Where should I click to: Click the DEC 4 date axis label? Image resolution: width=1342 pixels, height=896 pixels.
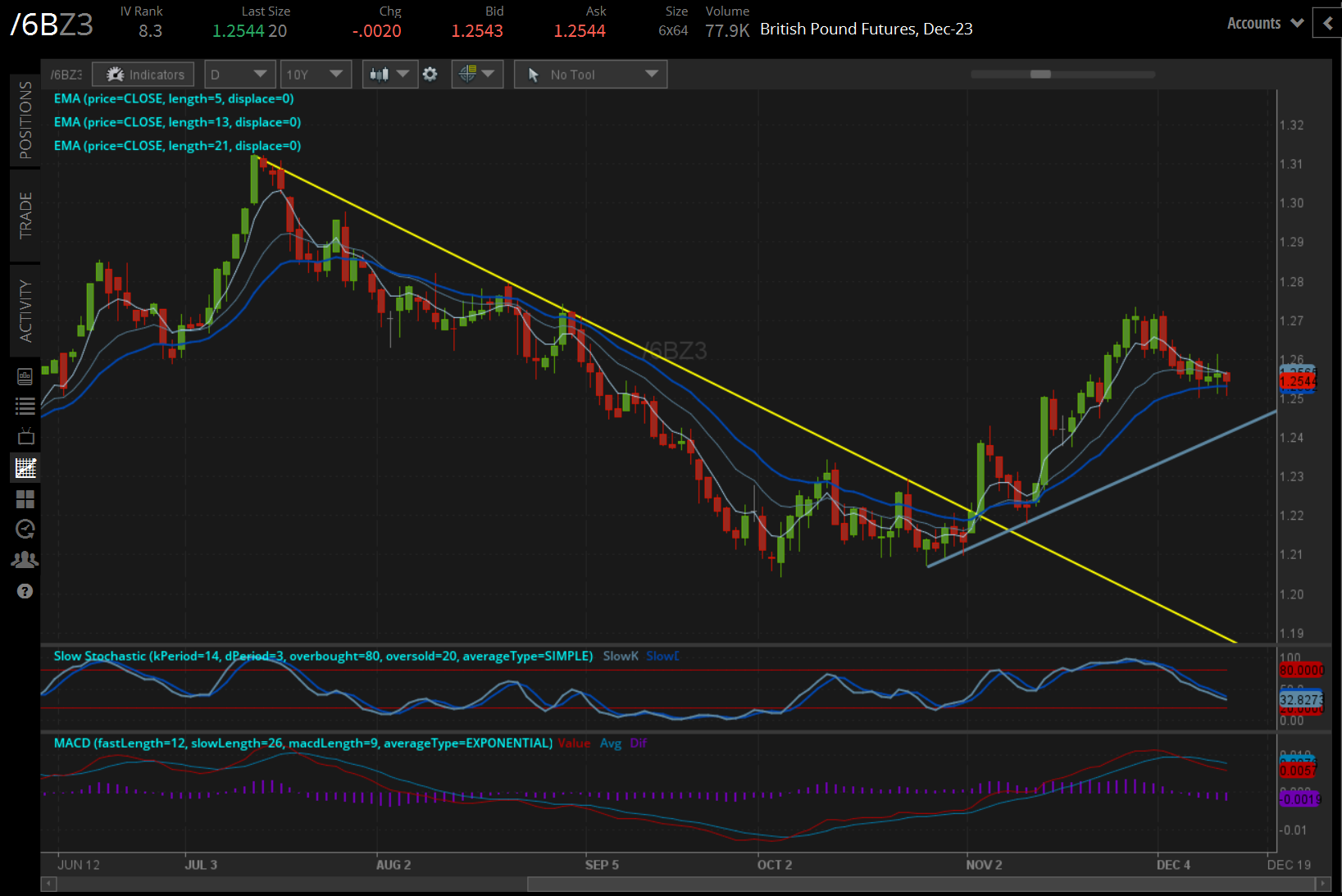pos(1173,865)
